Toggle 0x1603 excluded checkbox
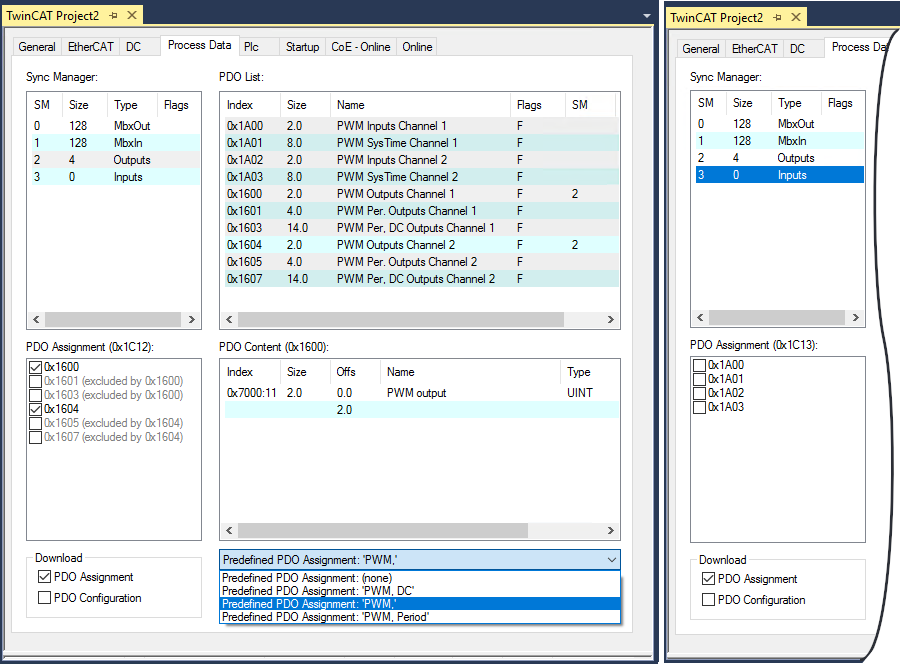This screenshot has width=900, height=664. (x=36, y=395)
